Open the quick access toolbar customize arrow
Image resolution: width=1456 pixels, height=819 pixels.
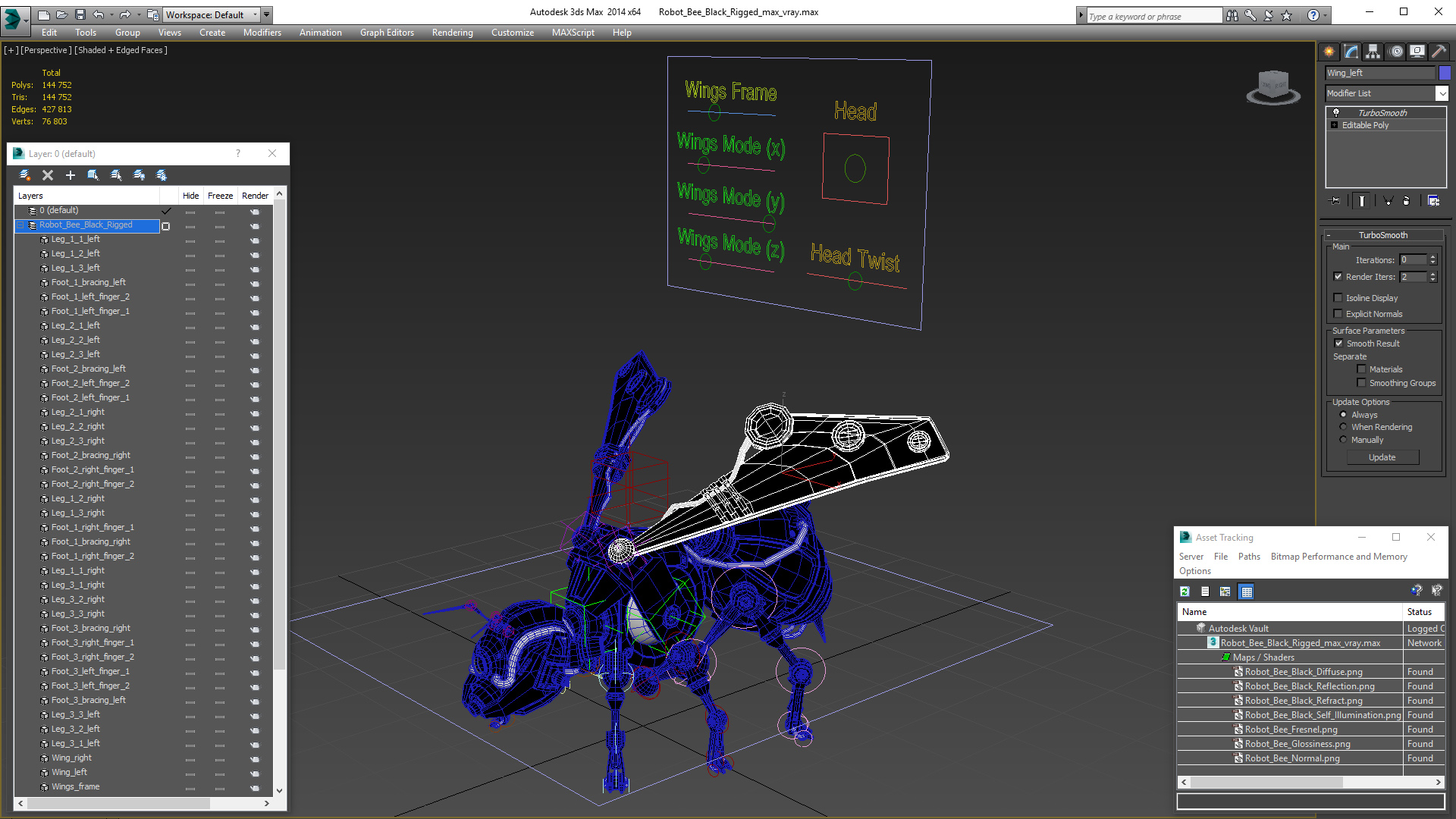(x=267, y=14)
